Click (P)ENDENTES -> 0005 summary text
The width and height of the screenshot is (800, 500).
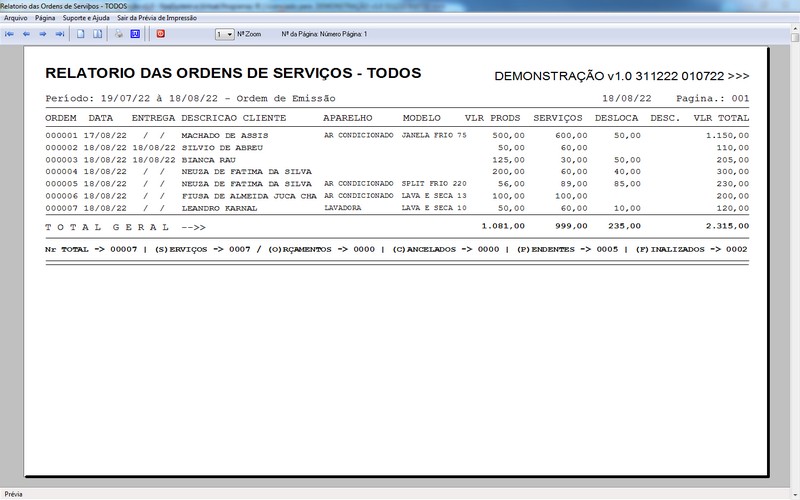coord(567,249)
